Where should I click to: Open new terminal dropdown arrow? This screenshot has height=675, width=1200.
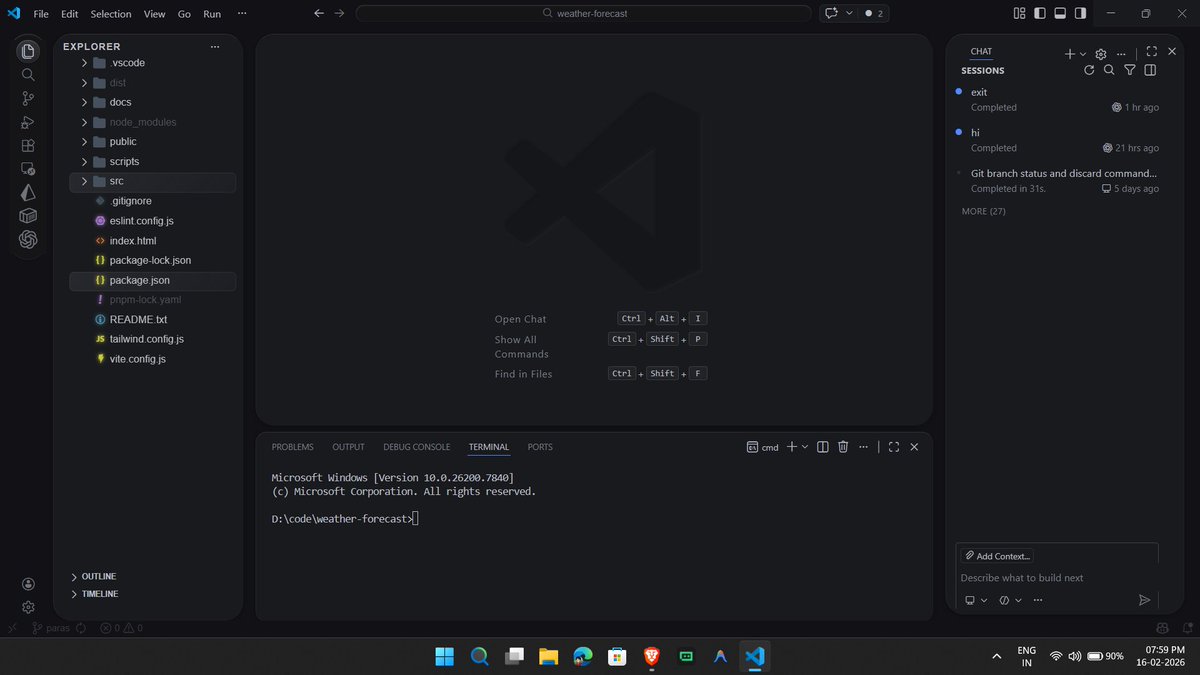[x=804, y=447]
